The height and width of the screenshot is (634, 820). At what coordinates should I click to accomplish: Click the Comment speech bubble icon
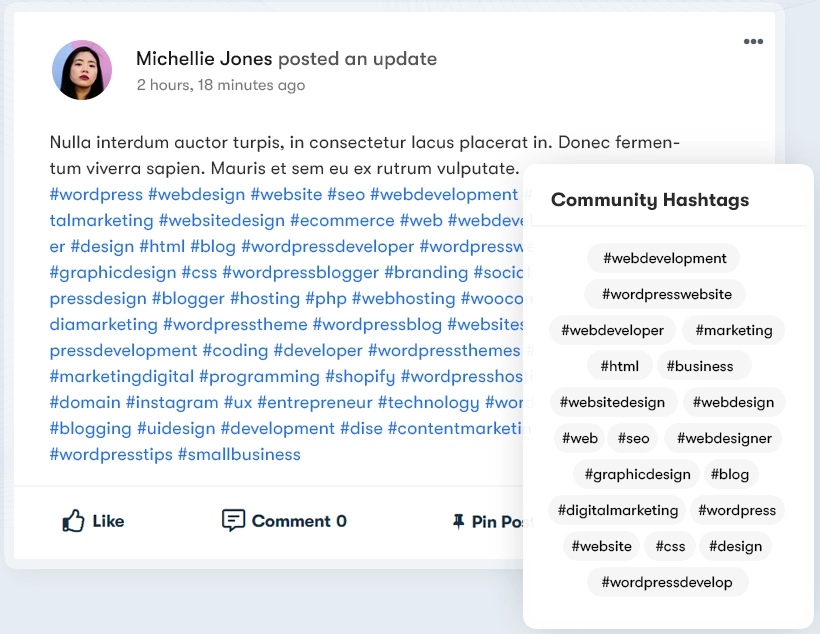(232, 521)
